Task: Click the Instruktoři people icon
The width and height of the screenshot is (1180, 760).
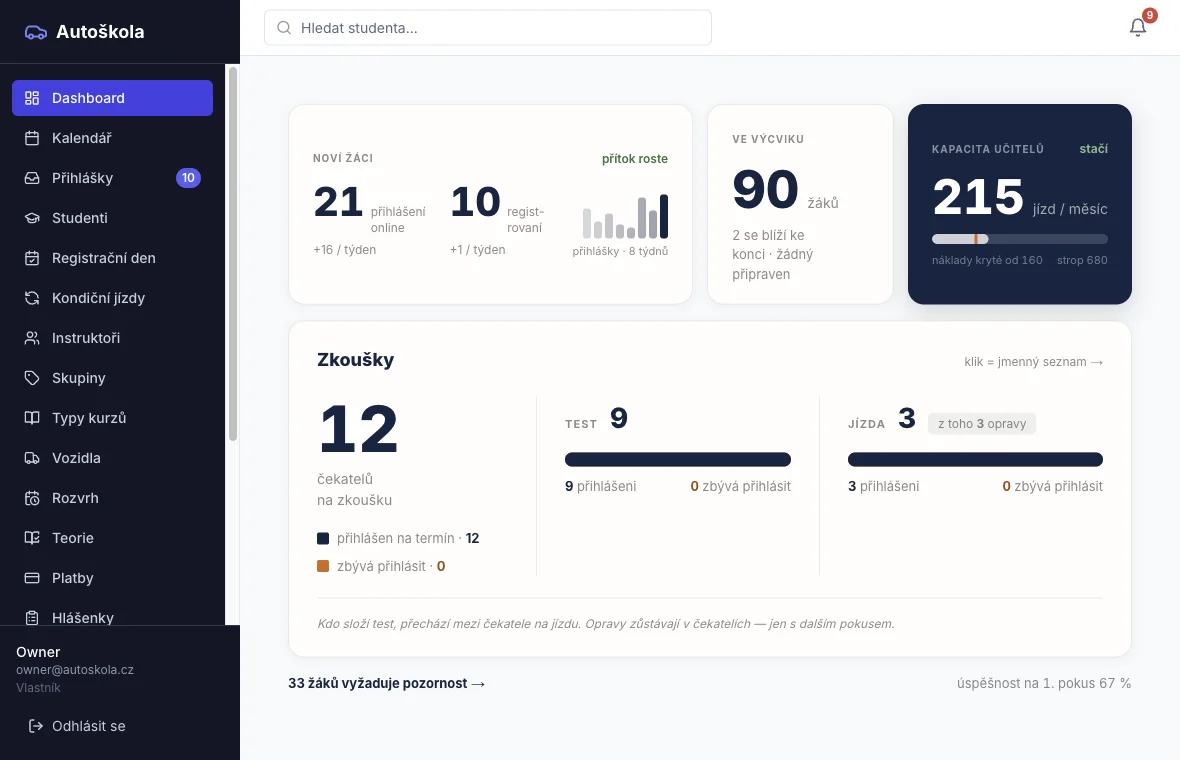Action: click(x=32, y=338)
